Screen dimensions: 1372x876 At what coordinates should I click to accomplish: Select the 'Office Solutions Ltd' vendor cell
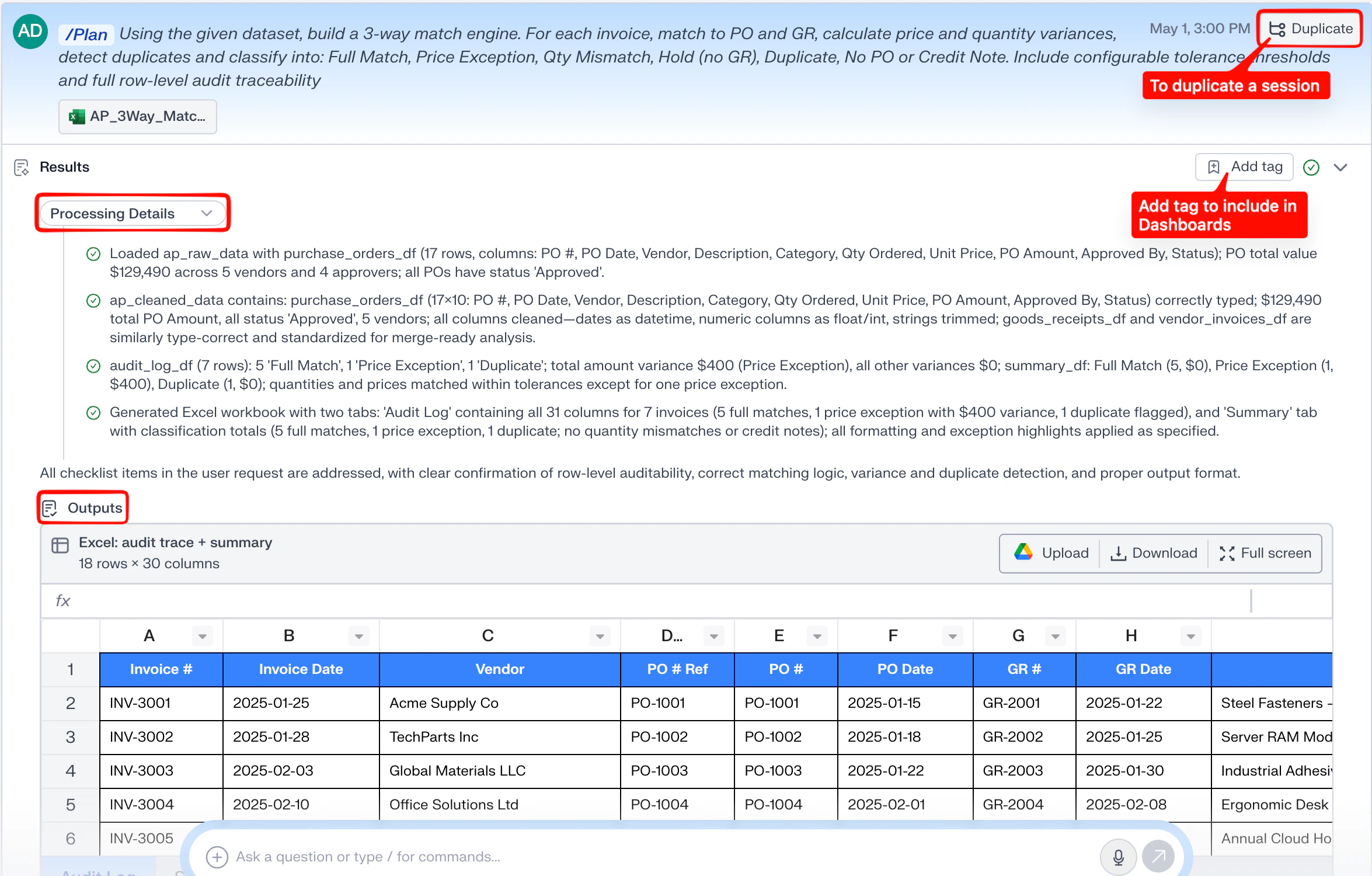(x=500, y=805)
